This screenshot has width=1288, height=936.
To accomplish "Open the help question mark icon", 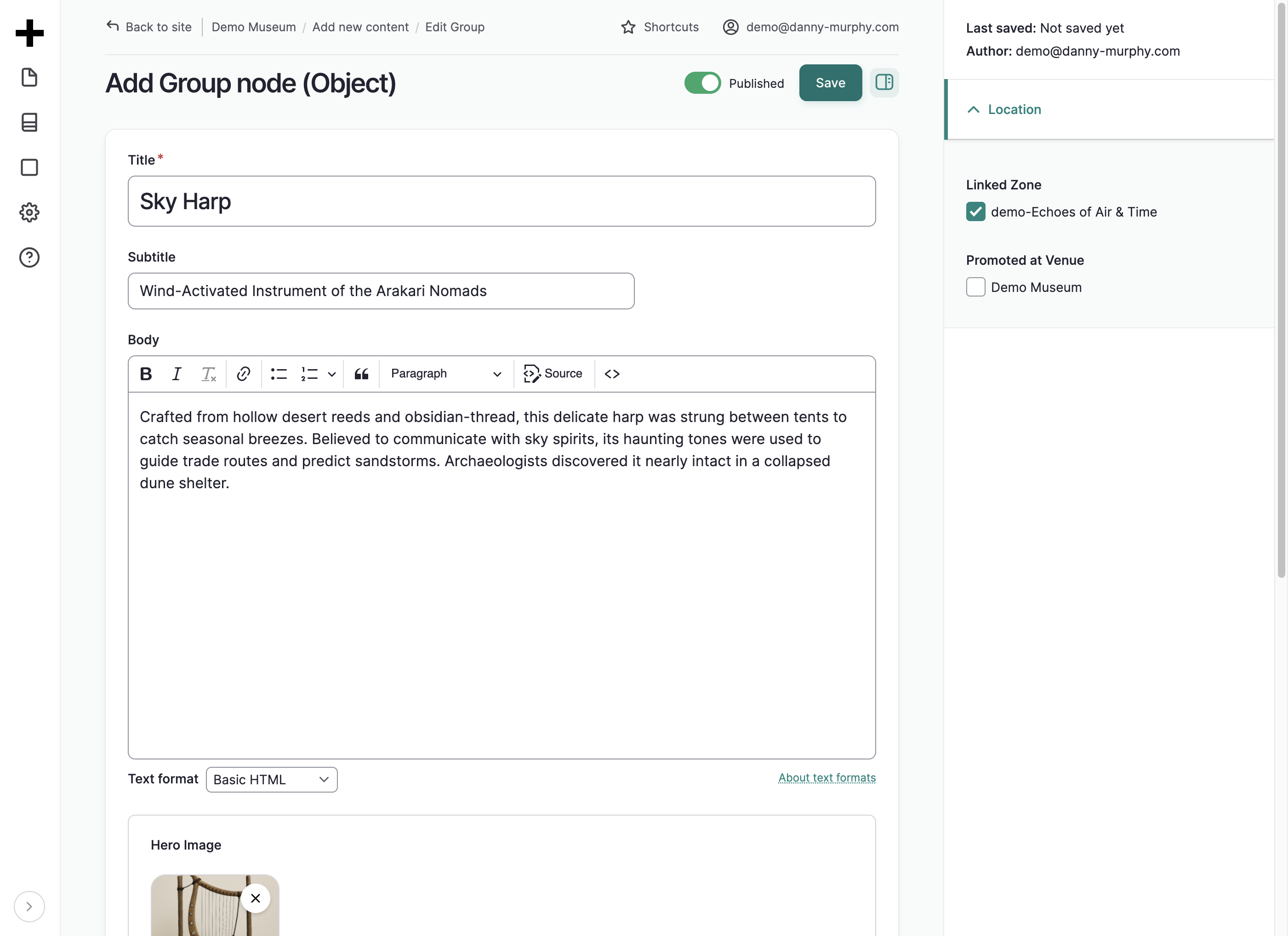I will coord(29,257).
